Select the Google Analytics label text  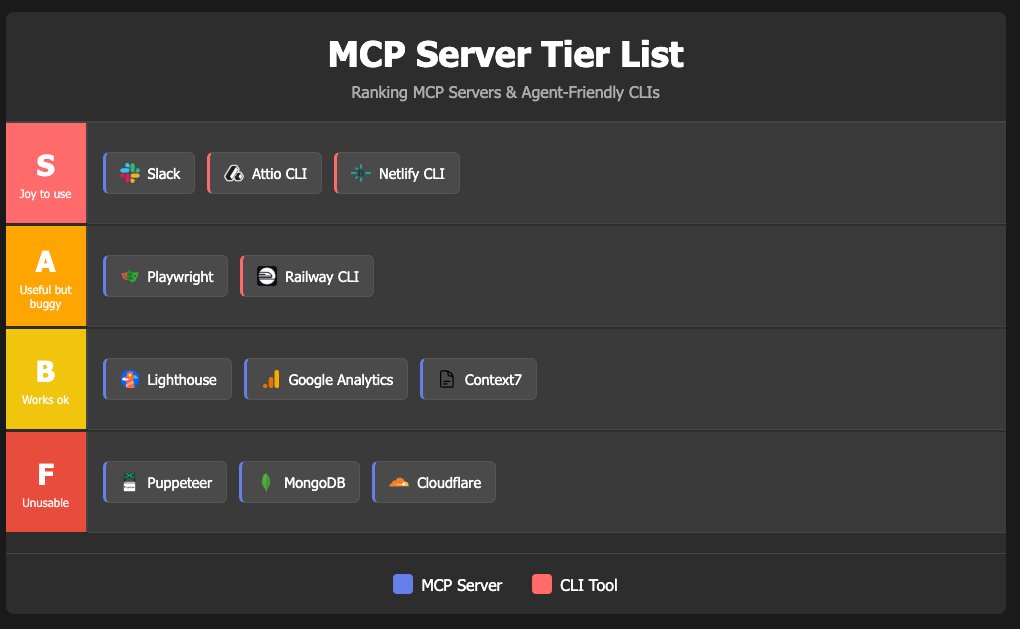click(x=340, y=380)
